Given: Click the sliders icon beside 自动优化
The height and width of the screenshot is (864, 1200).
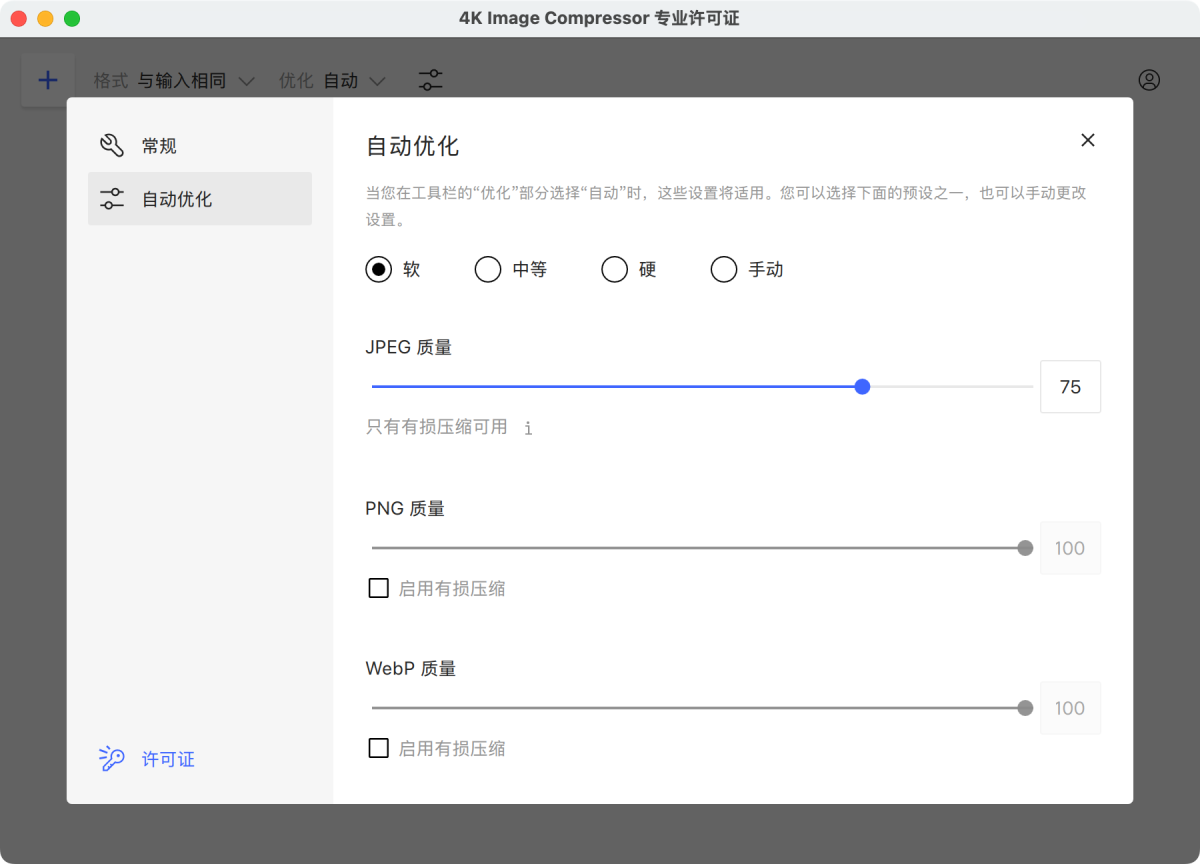Looking at the screenshot, I should click(x=112, y=199).
